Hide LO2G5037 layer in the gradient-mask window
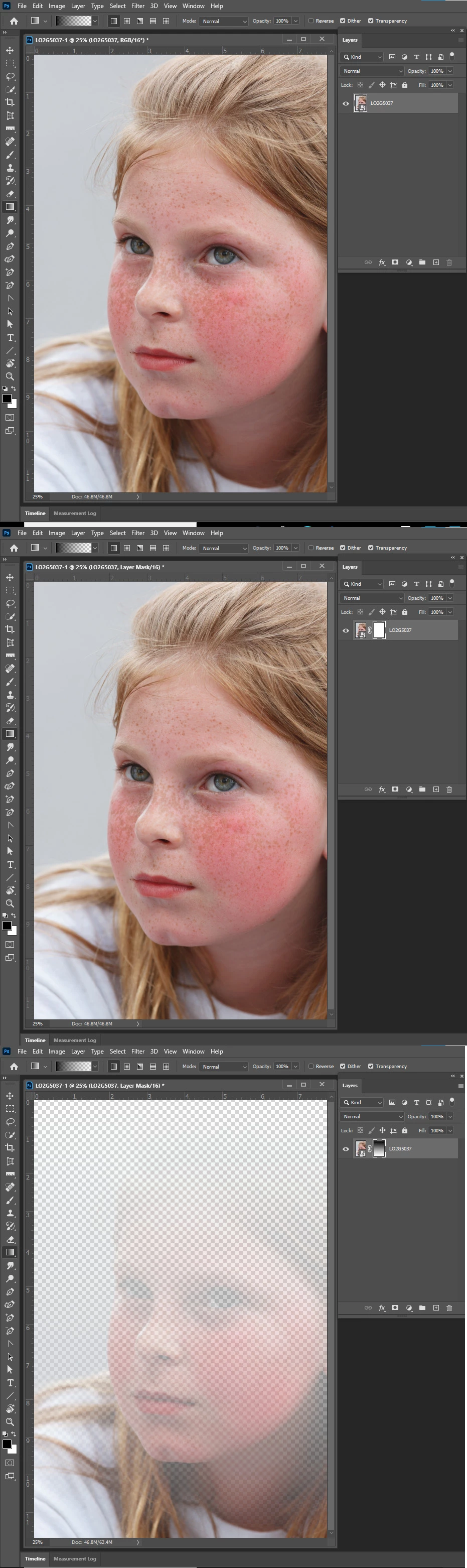The width and height of the screenshot is (467, 1568). [346, 1149]
